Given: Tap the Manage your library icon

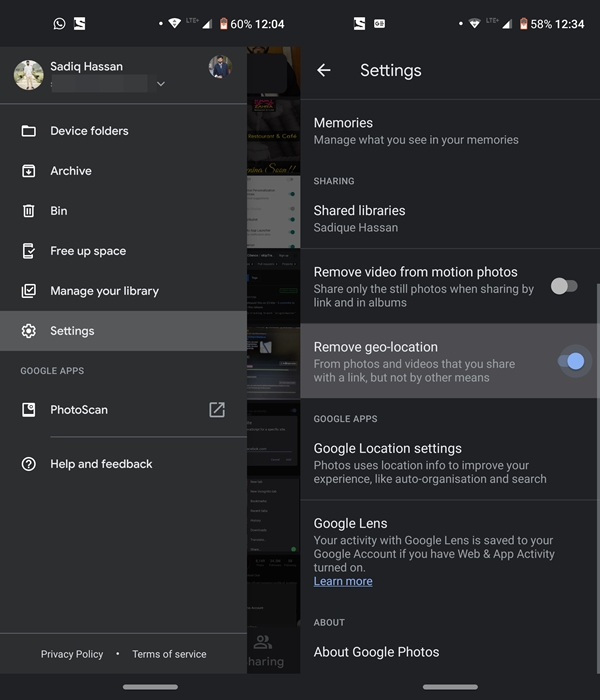Looking at the screenshot, I should click(x=29, y=291).
